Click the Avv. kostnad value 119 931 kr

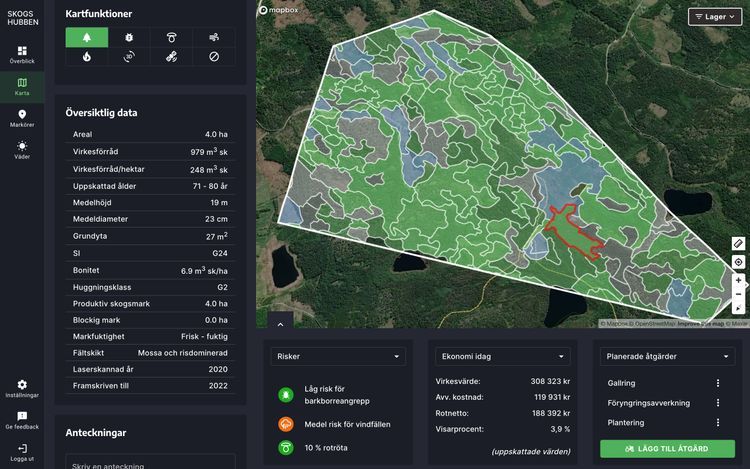[x=552, y=397]
